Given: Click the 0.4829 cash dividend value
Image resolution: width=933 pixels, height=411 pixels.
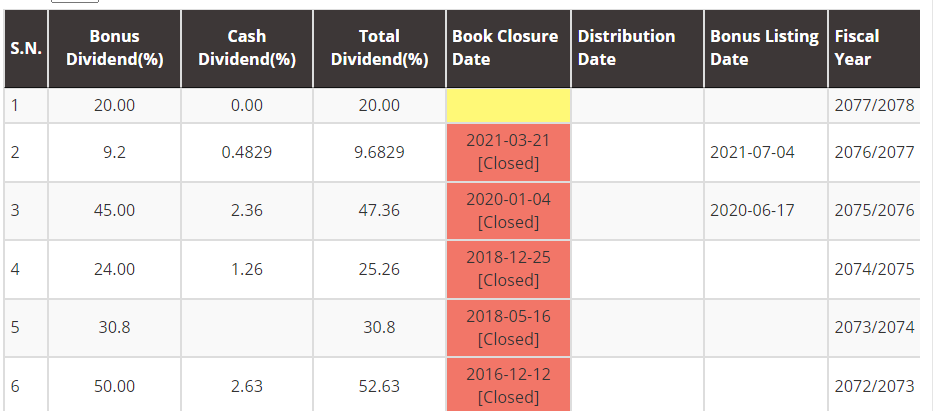Looking at the screenshot, I should (x=247, y=152).
